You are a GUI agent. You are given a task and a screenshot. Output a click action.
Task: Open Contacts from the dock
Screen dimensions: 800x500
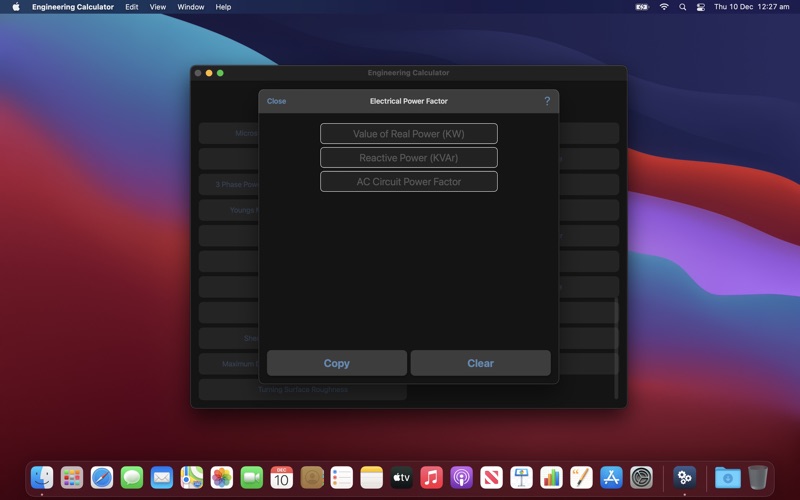[x=312, y=478]
